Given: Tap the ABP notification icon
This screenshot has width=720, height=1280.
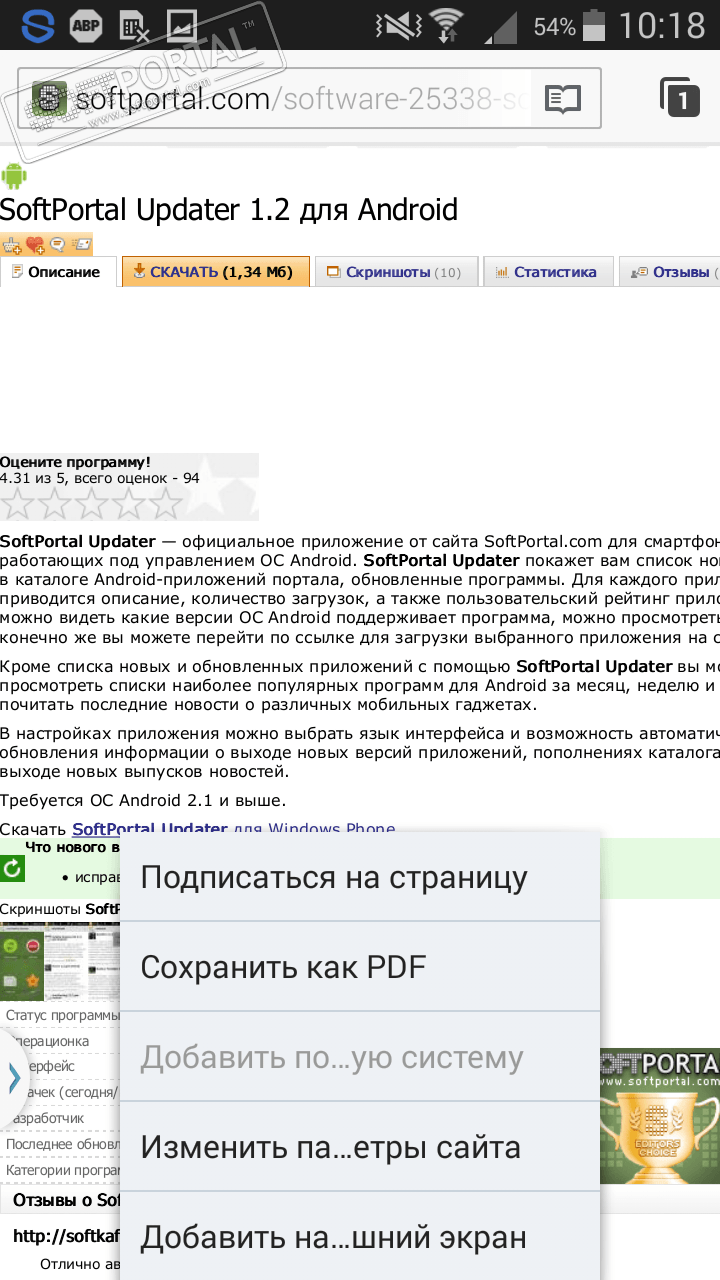Looking at the screenshot, I should 86,25.
